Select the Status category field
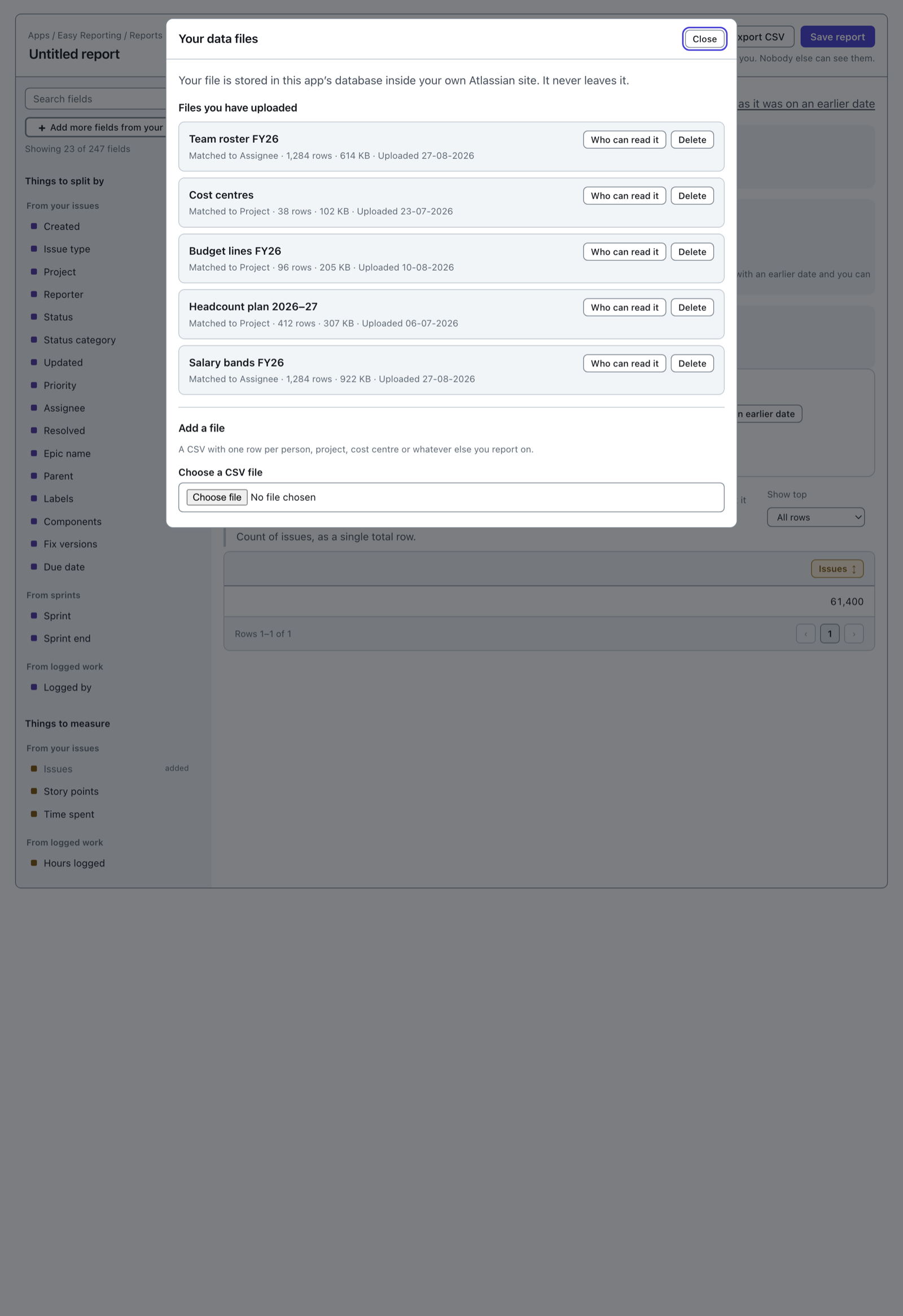This screenshot has width=903, height=1316. coord(80,340)
